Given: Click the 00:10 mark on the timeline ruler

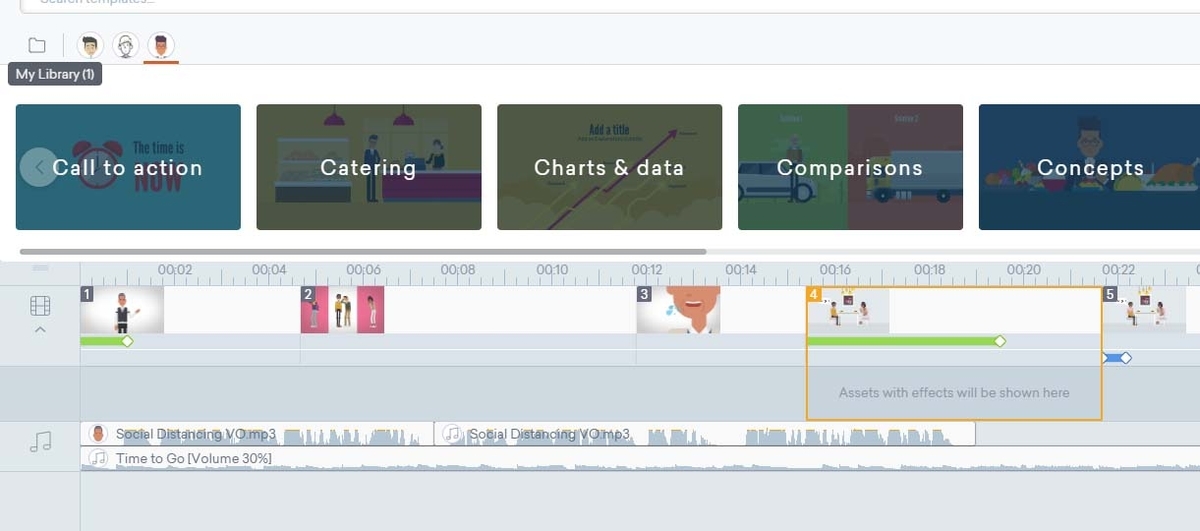Looking at the screenshot, I should [552, 270].
